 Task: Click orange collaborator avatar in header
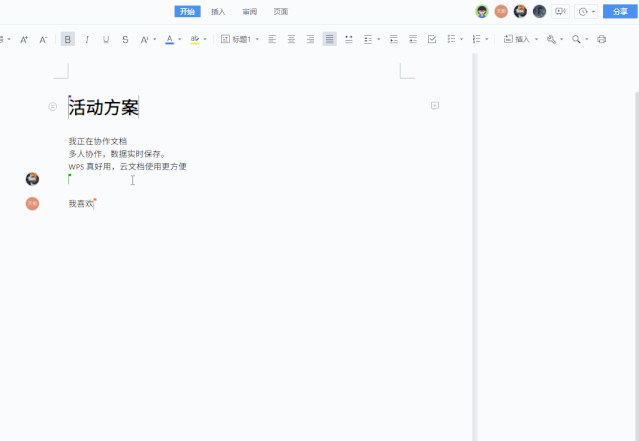[x=501, y=11]
